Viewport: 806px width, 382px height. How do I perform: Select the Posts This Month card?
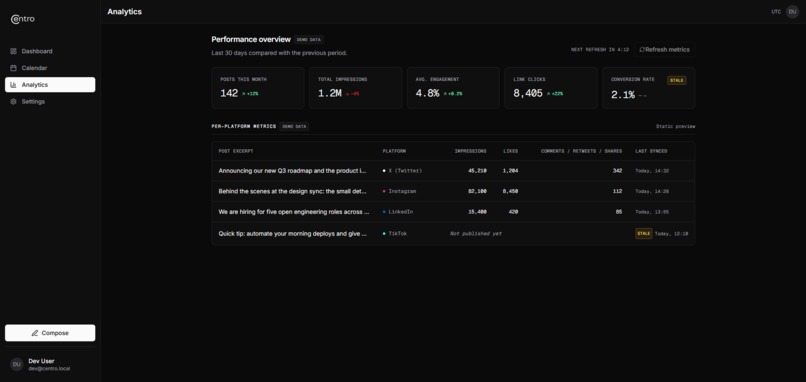tap(258, 88)
